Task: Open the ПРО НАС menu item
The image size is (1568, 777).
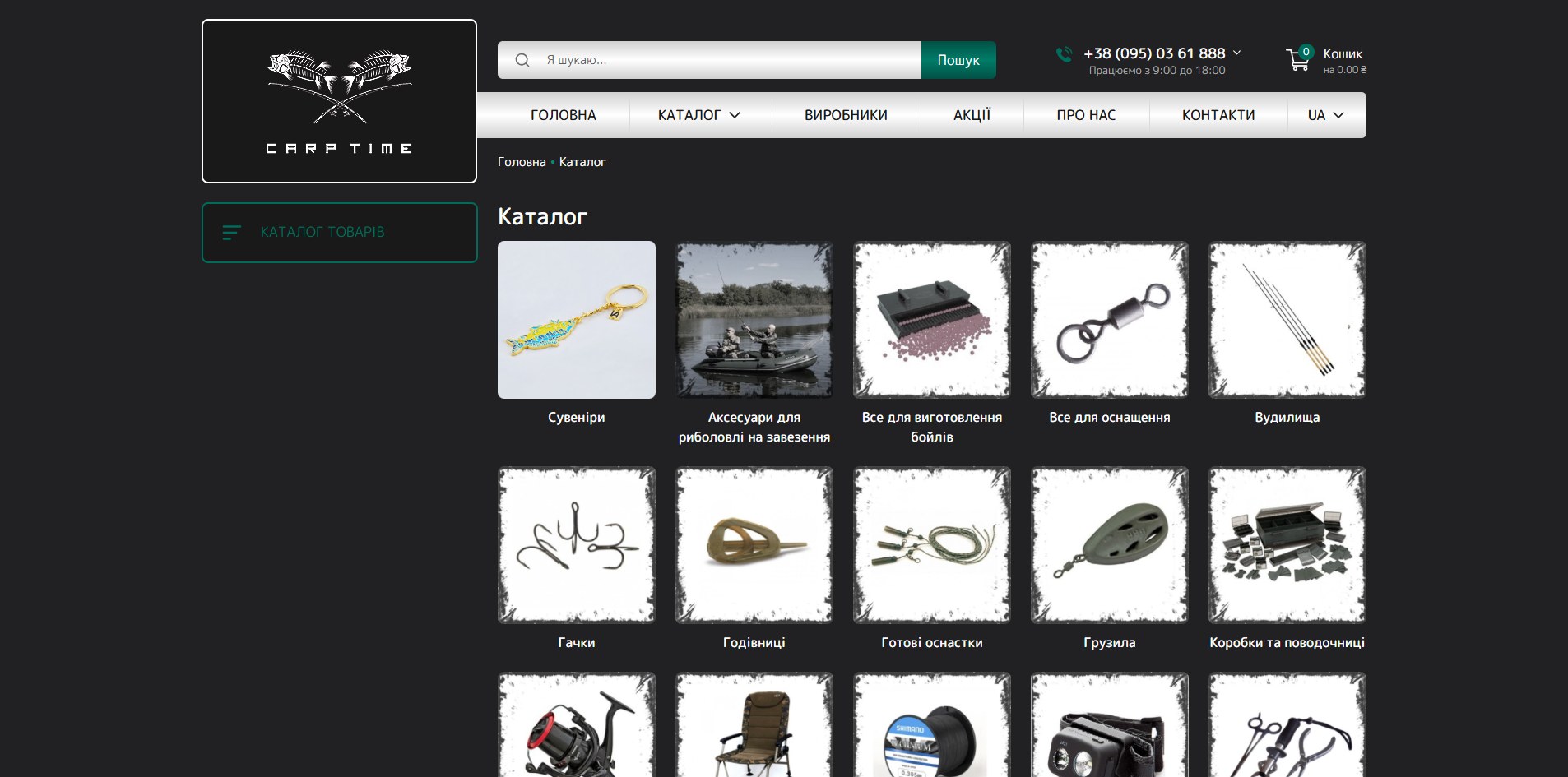Action: point(1086,115)
